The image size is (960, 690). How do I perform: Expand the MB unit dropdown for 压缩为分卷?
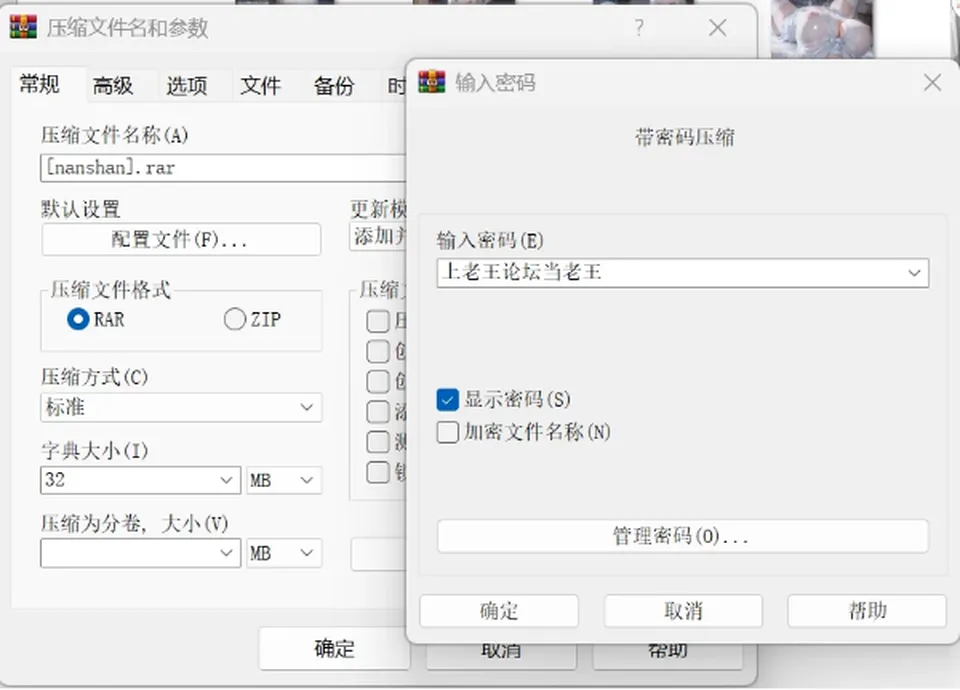click(x=284, y=553)
